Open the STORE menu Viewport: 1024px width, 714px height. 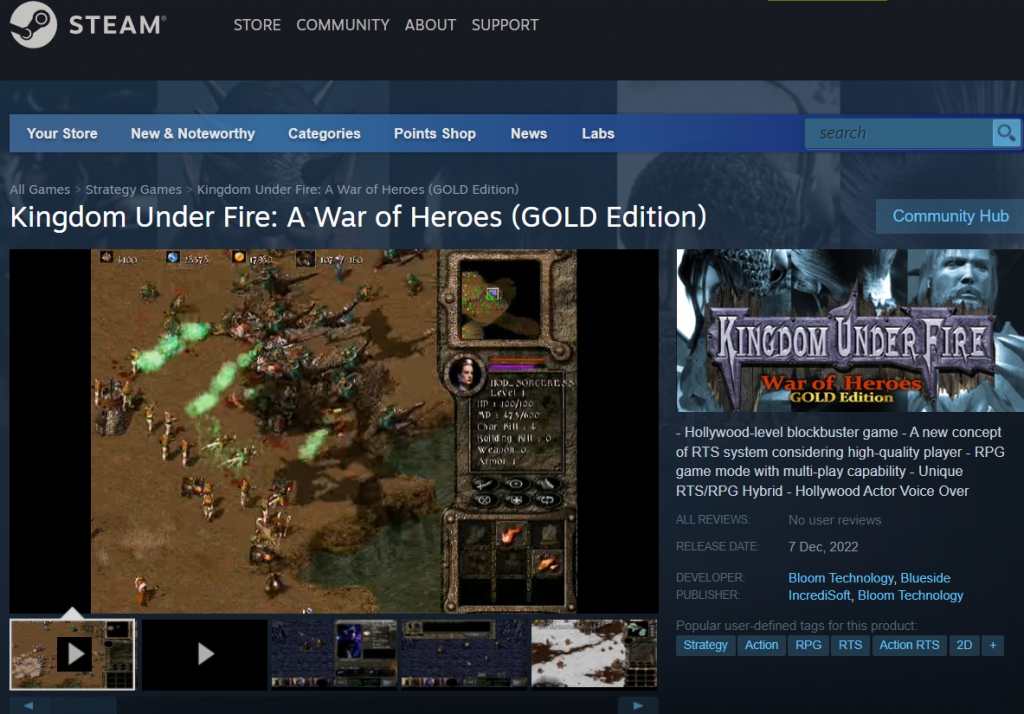click(x=257, y=25)
